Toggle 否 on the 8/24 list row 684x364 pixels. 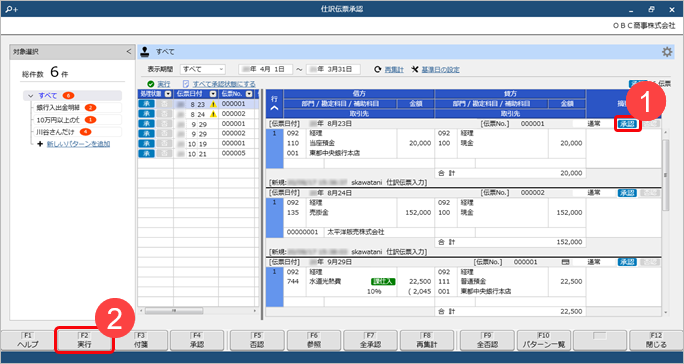click(x=163, y=114)
